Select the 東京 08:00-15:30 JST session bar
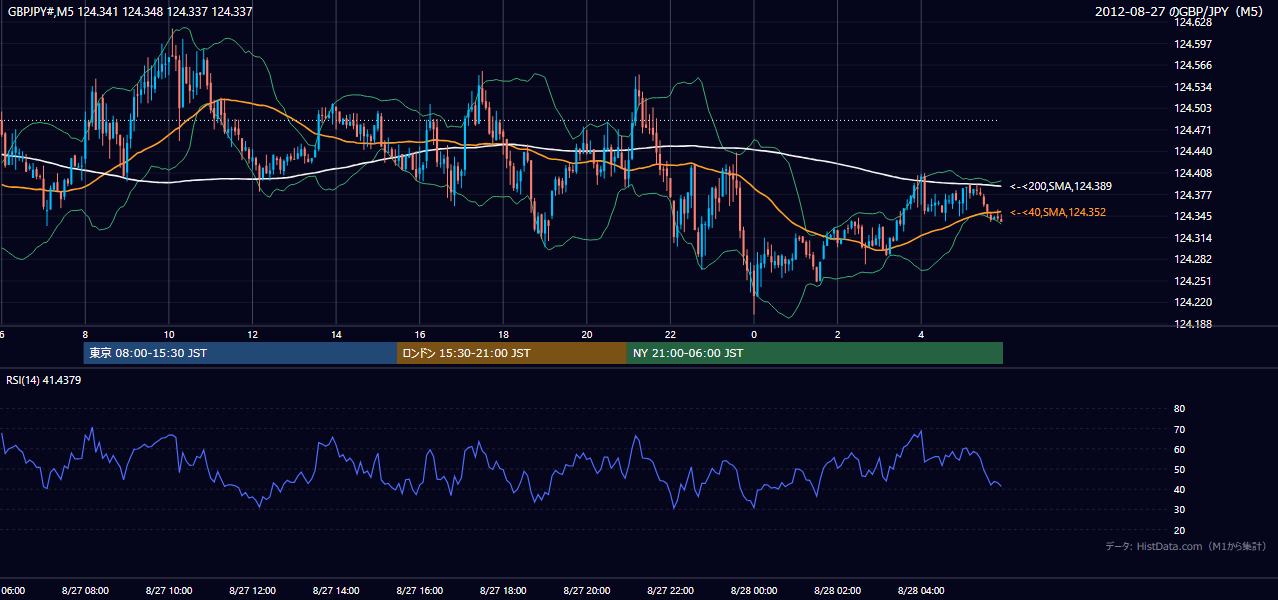 (x=241, y=353)
